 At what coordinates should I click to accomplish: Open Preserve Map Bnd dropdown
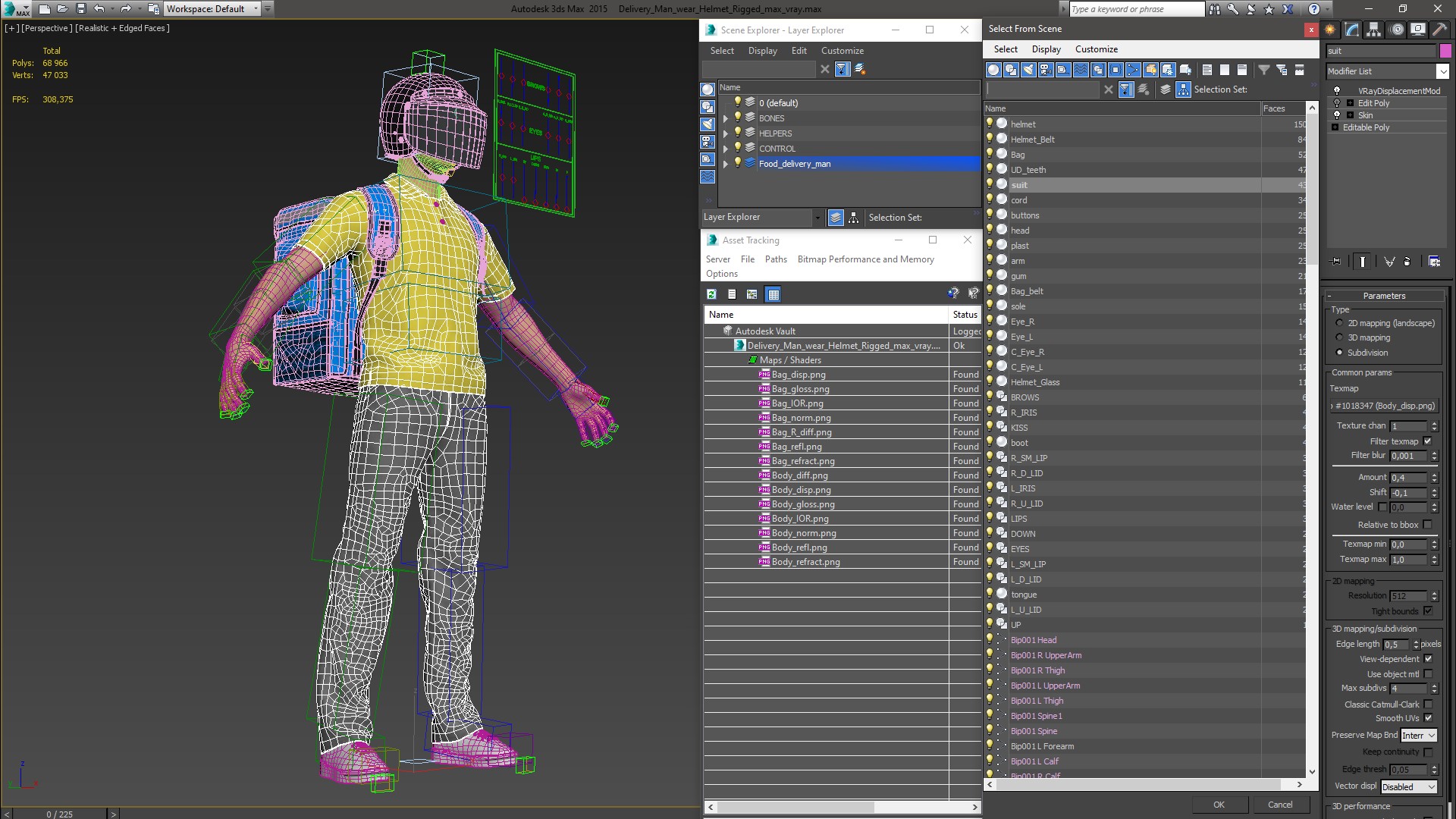point(1418,736)
